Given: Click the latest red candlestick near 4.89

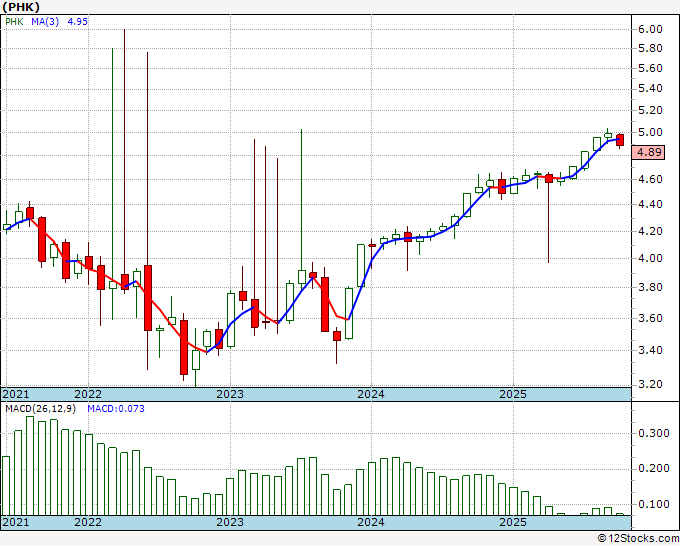Looking at the screenshot, I should coord(620,140).
